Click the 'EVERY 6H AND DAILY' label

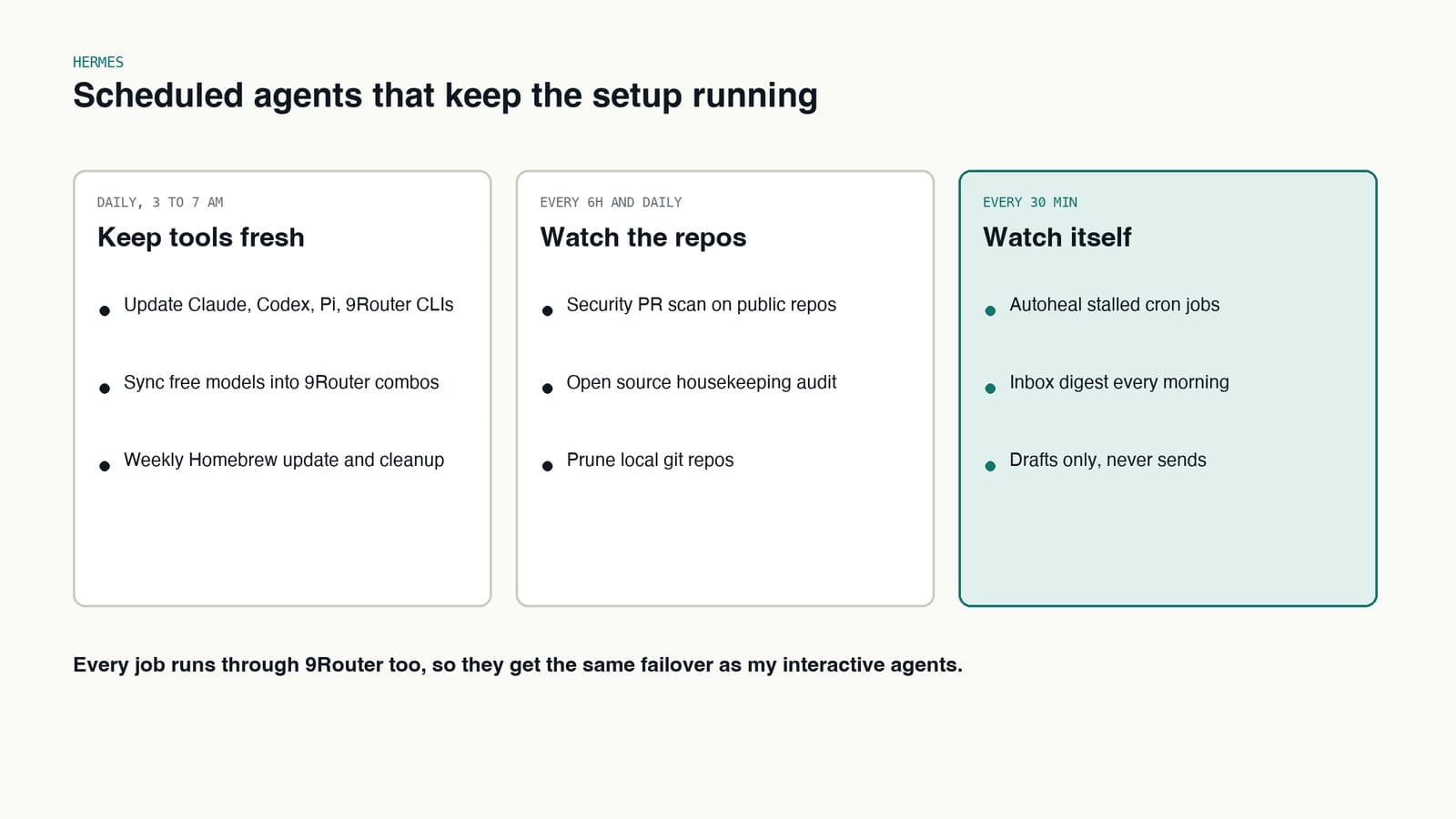coord(611,202)
